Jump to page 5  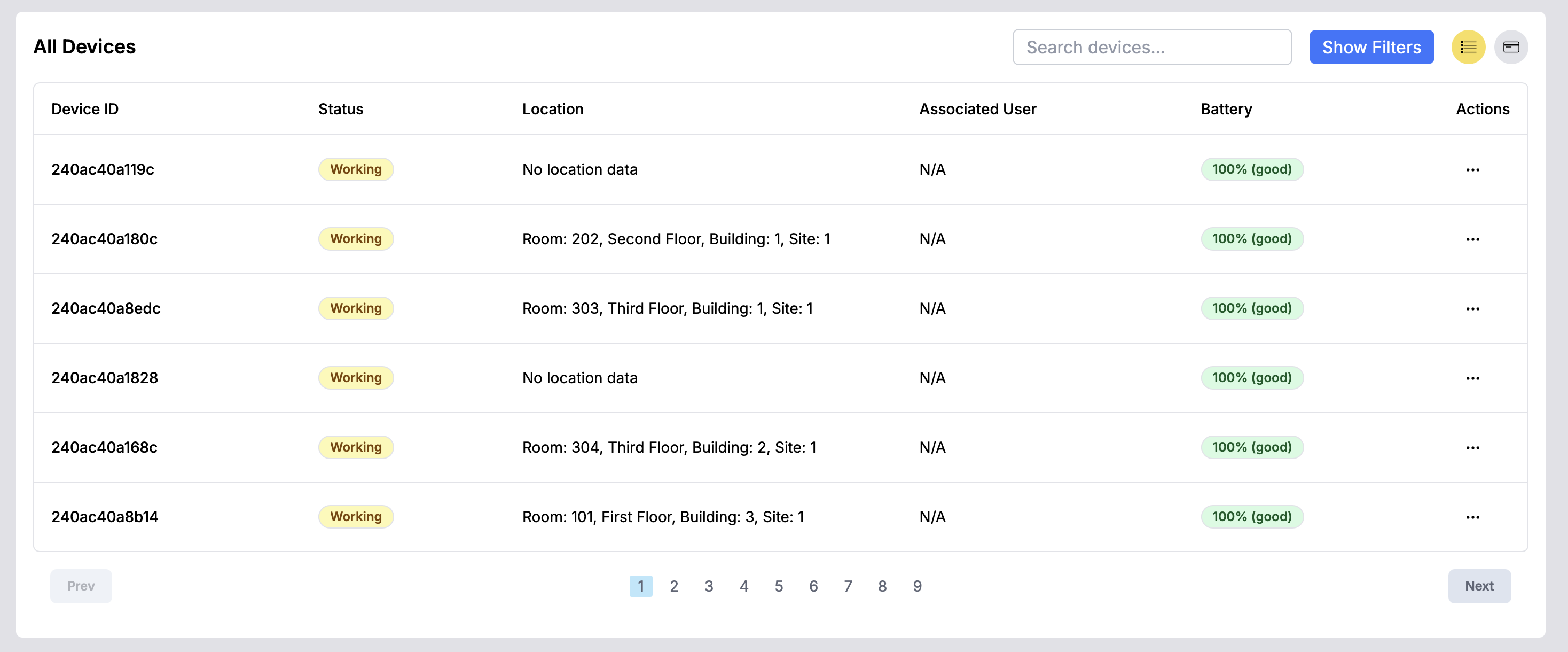pyautogui.click(x=778, y=586)
